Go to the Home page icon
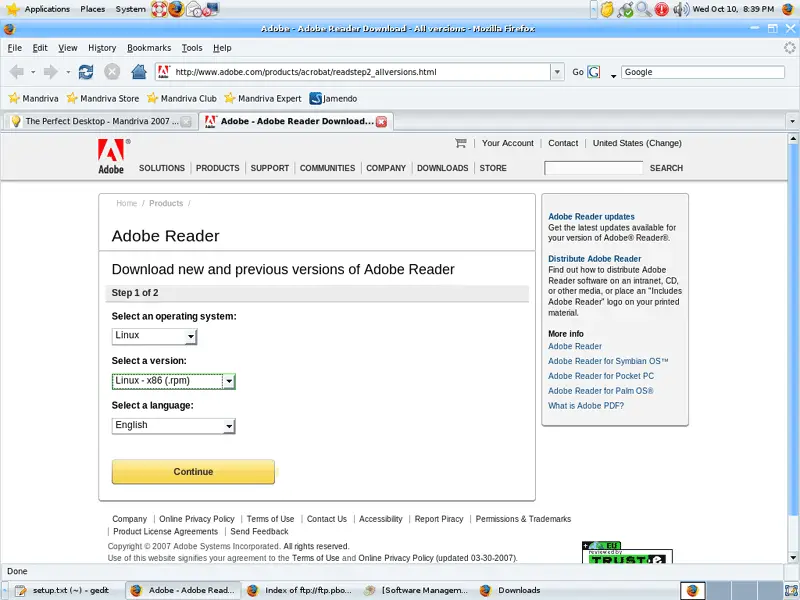800x600 pixels. click(139, 71)
